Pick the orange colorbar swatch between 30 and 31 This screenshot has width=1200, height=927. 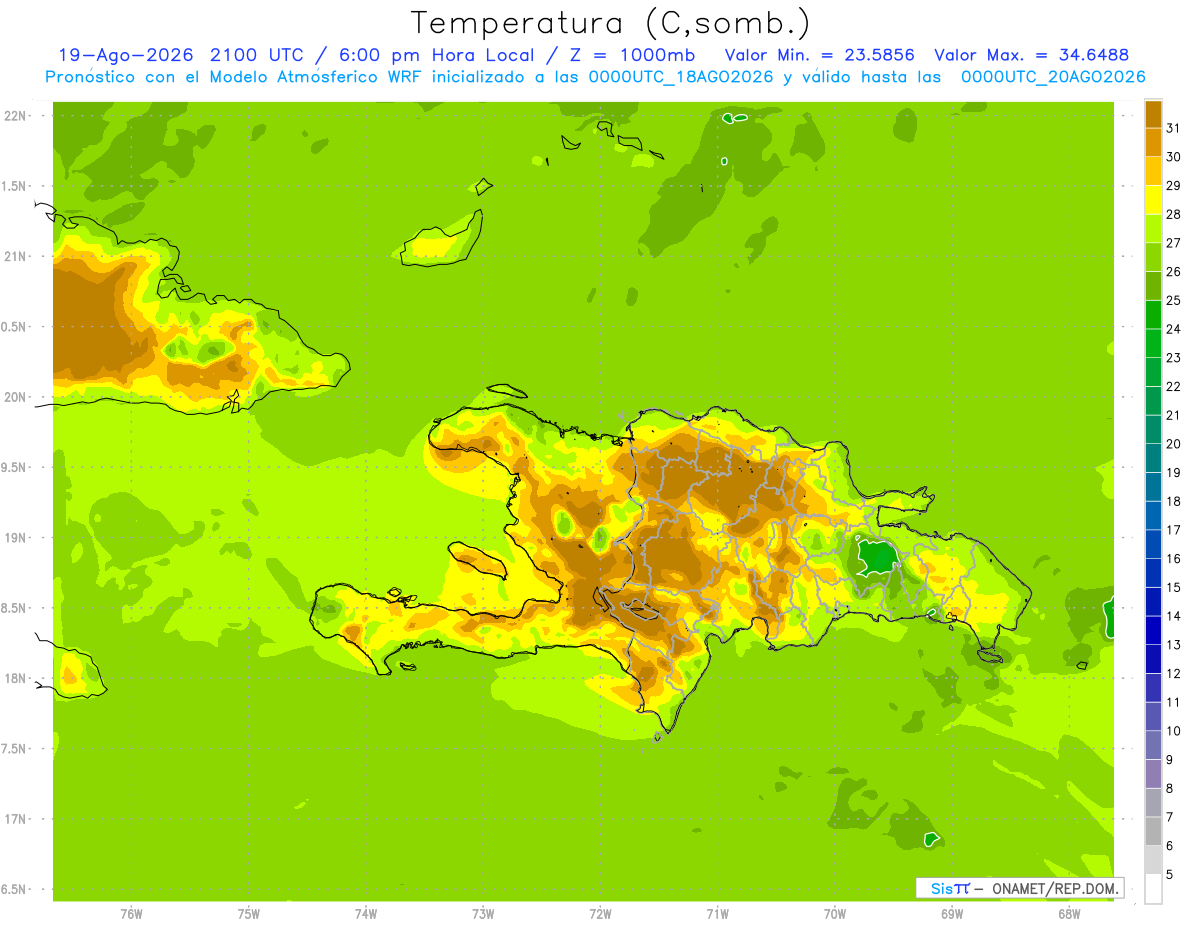point(1153,143)
